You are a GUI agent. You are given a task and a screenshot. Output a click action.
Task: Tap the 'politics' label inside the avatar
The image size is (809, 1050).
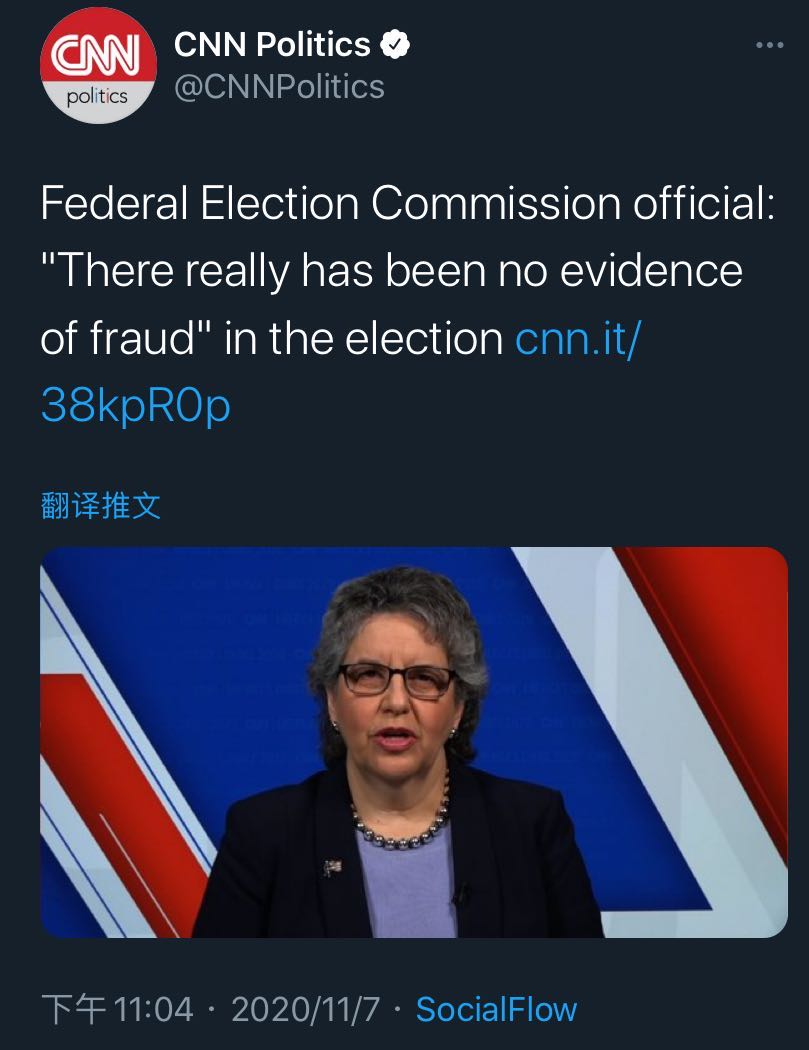[97, 98]
